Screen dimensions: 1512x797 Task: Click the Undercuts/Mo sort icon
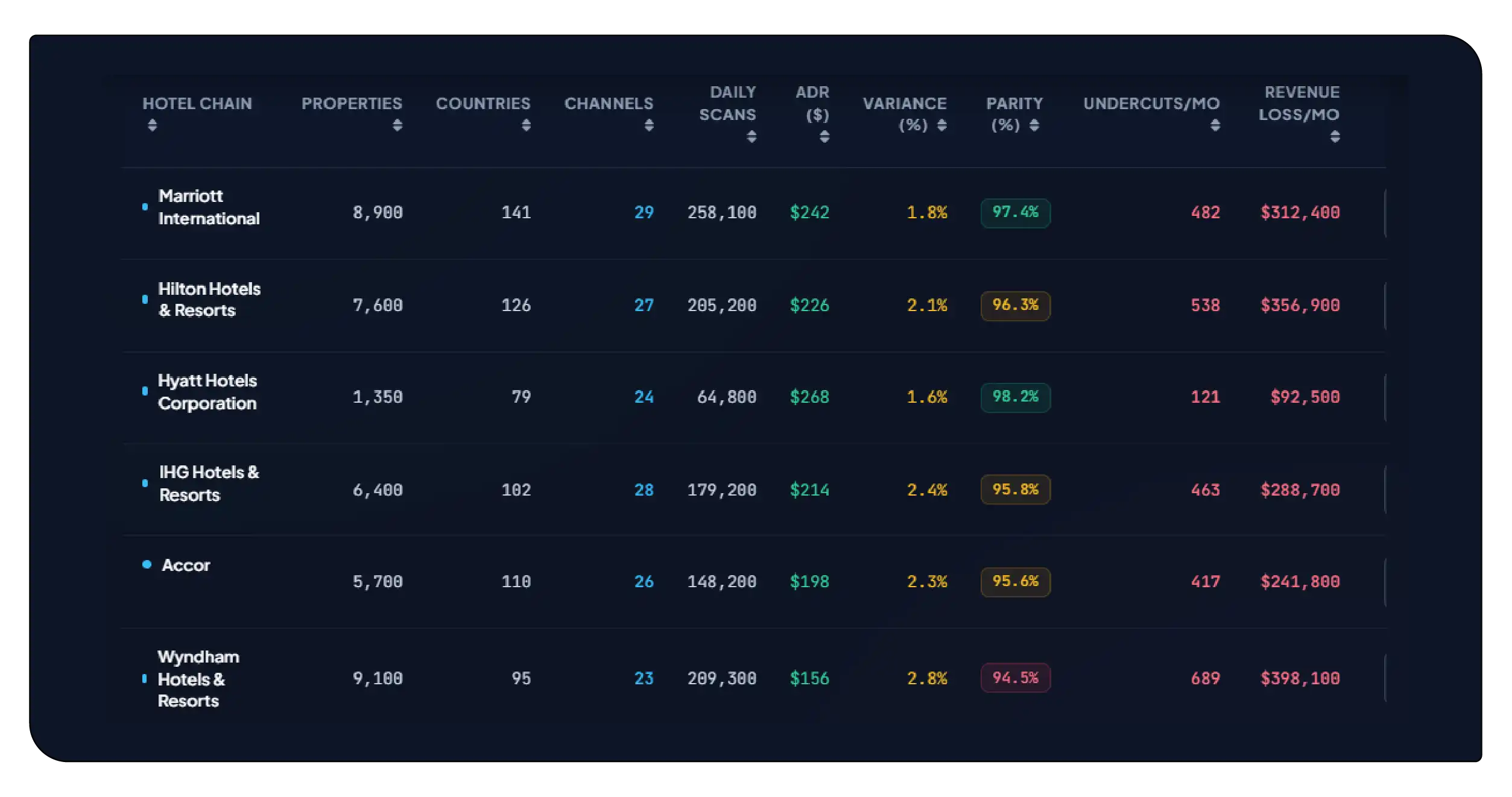pyautogui.click(x=1215, y=125)
